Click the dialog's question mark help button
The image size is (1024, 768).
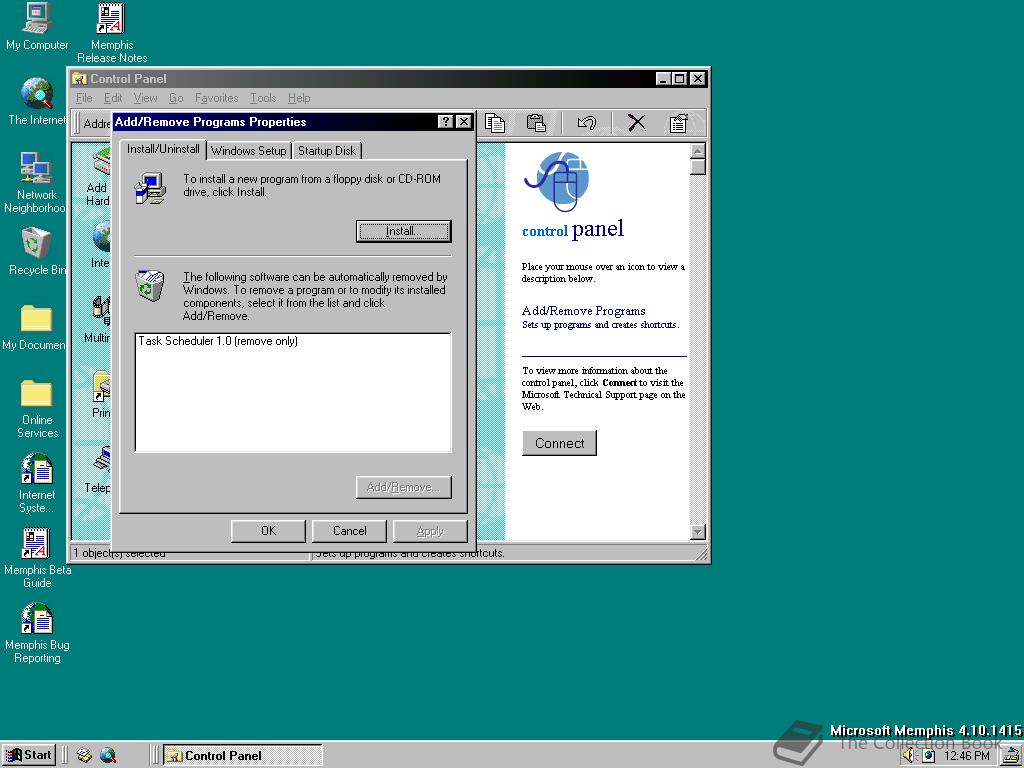pyautogui.click(x=445, y=121)
